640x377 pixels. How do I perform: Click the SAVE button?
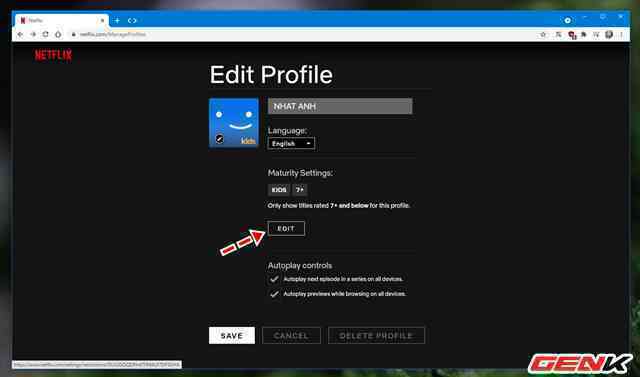[x=232, y=335]
